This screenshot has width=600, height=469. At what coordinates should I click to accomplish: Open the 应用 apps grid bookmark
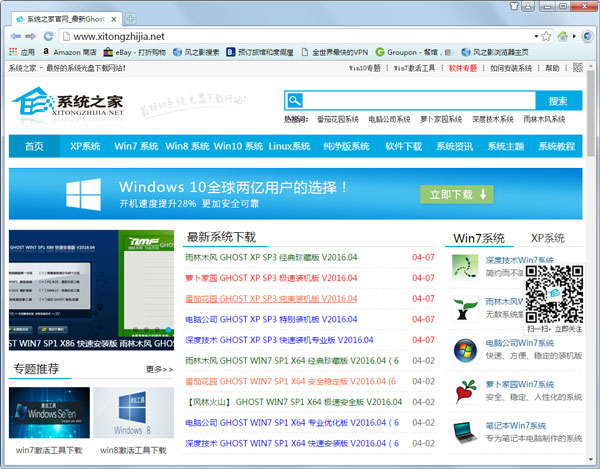coord(22,52)
